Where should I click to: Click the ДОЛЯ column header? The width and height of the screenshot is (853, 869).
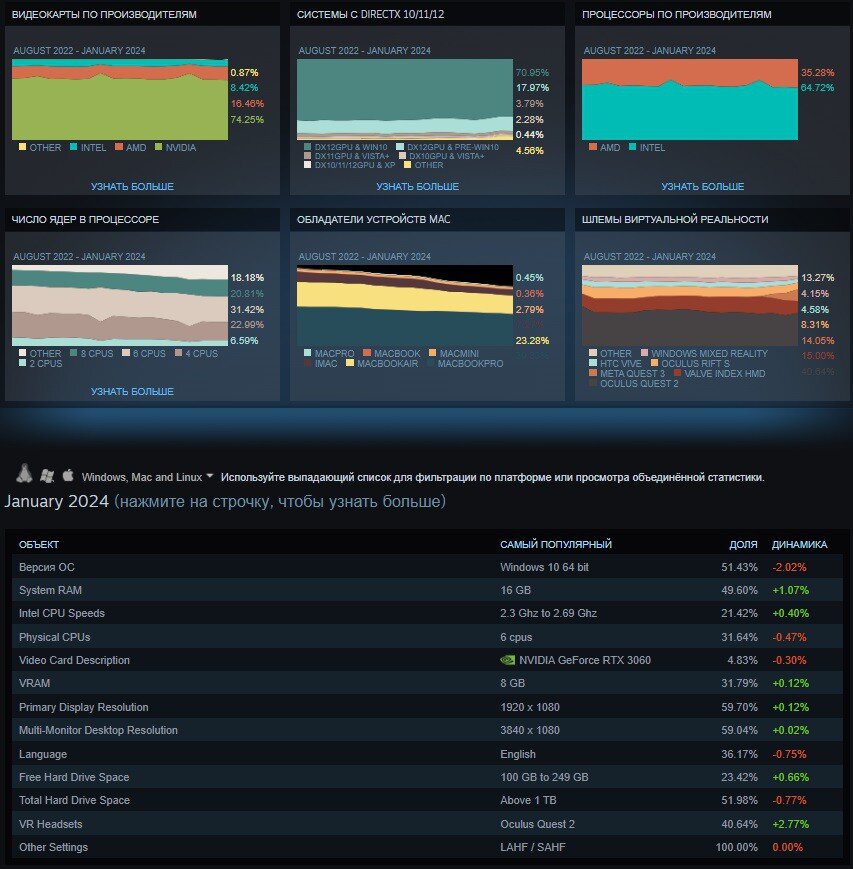tap(743, 544)
